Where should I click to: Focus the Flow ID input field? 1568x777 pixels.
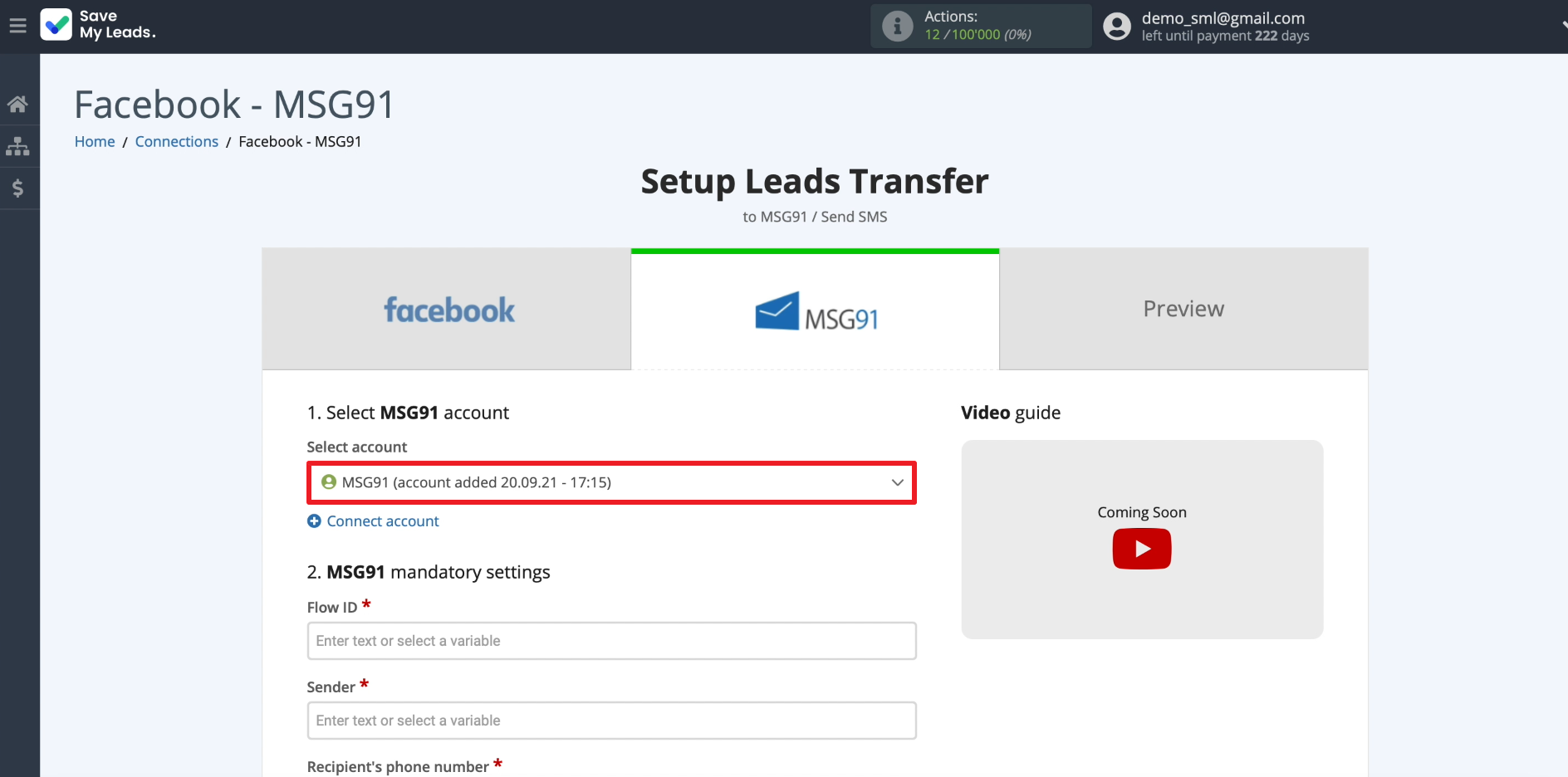coord(611,641)
